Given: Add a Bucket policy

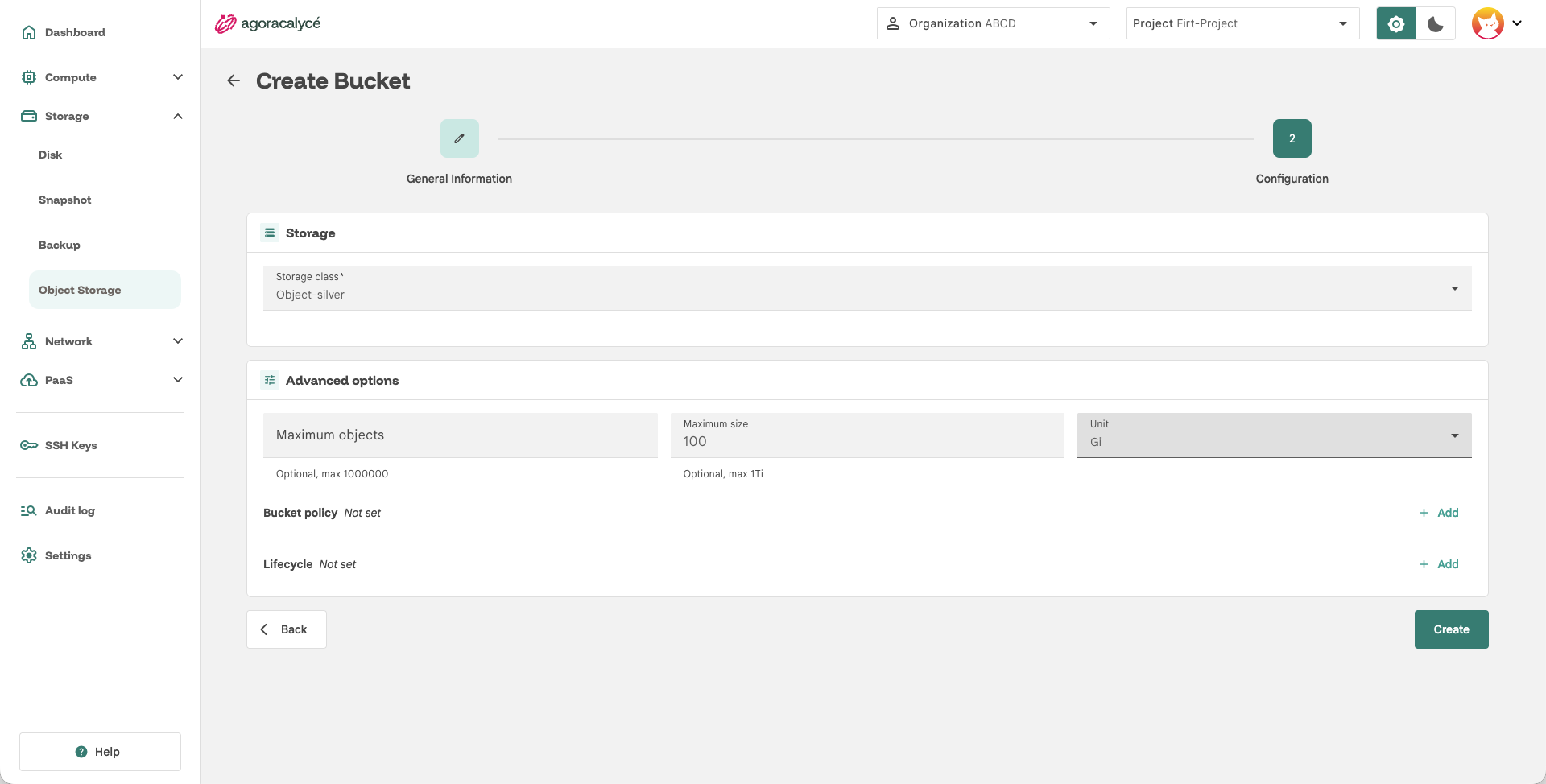Looking at the screenshot, I should click(1439, 513).
